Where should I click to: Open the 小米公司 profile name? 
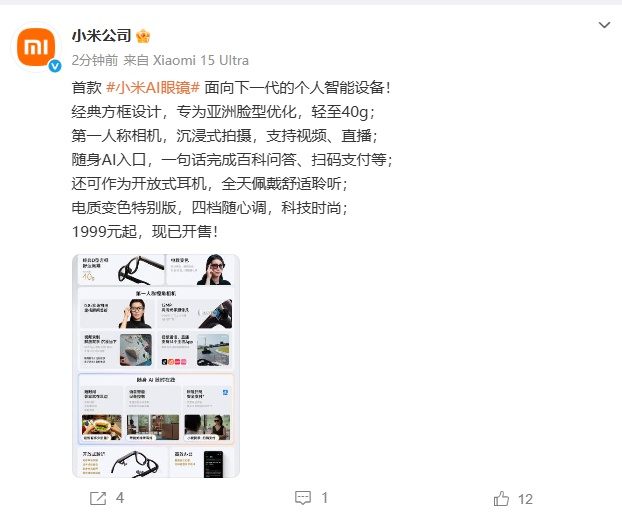pyautogui.click(x=102, y=36)
